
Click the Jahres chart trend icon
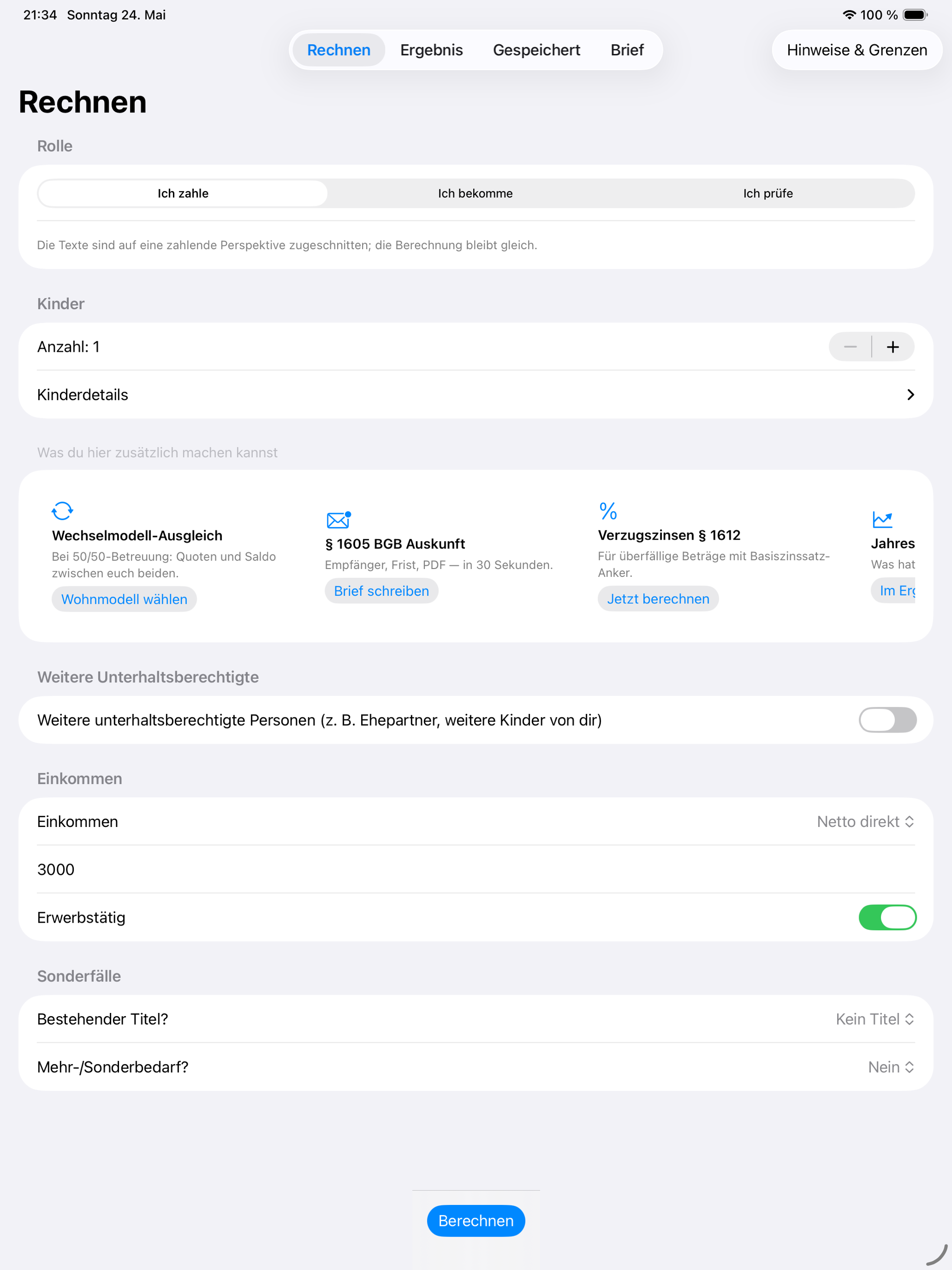(x=882, y=520)
